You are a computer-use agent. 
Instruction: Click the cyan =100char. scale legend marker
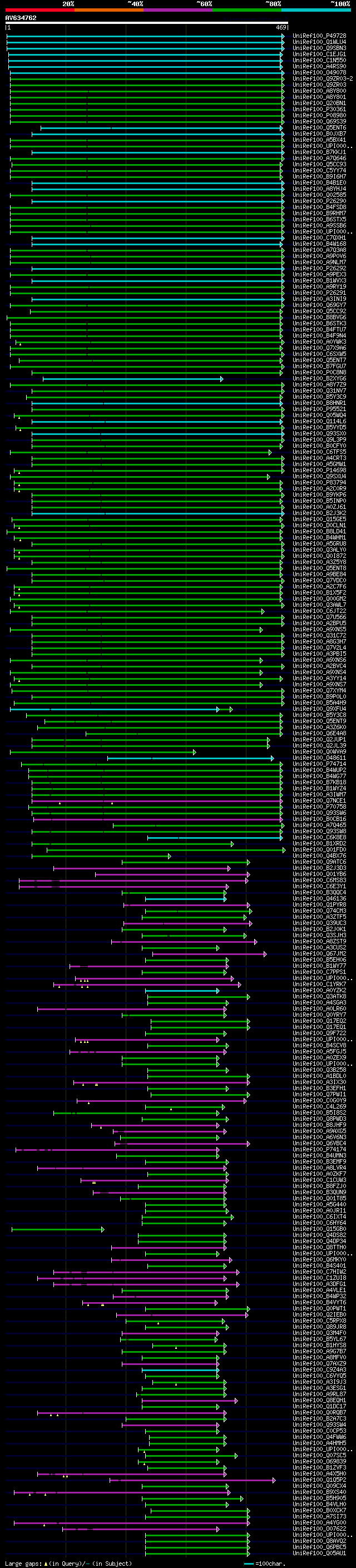click(248, 1563)
